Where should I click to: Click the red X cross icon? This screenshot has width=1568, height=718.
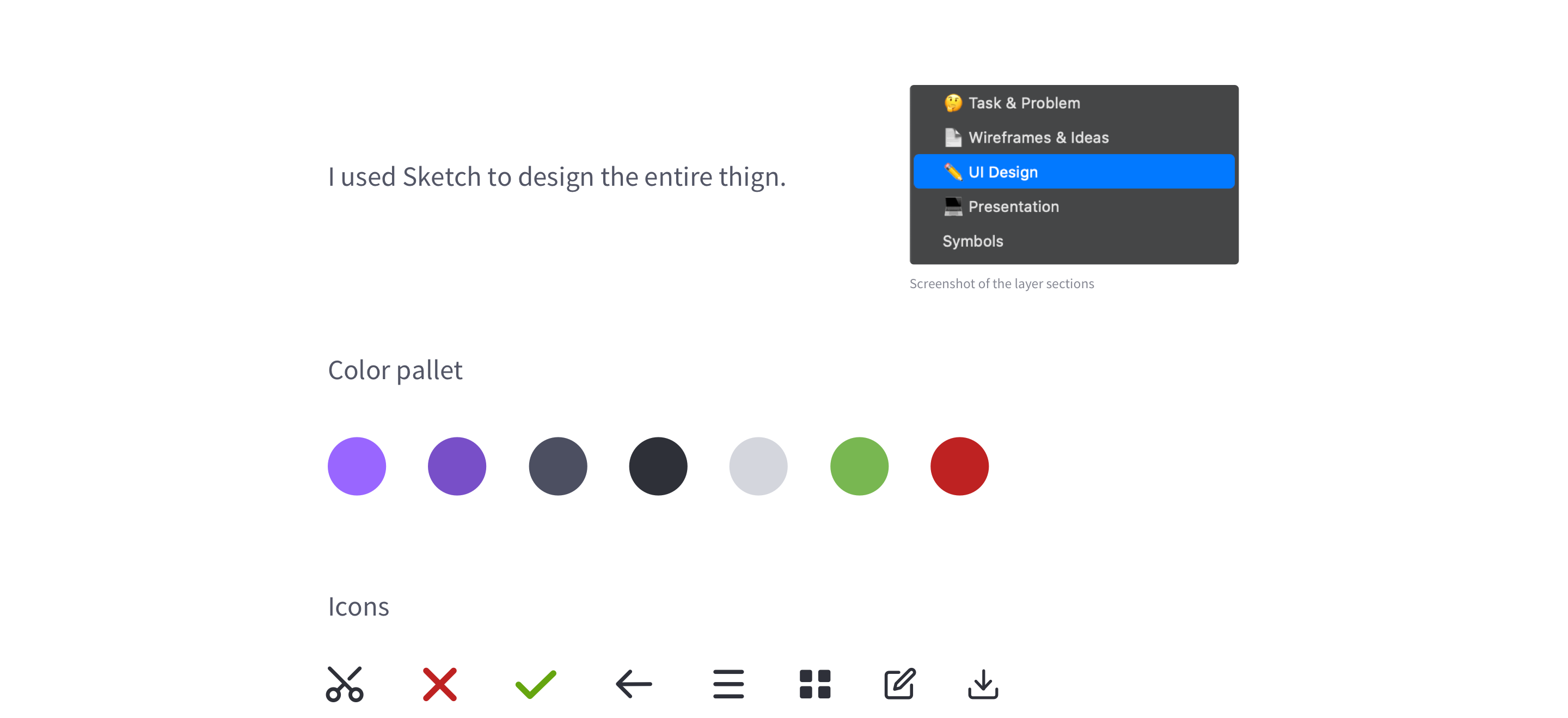(439, 684)
